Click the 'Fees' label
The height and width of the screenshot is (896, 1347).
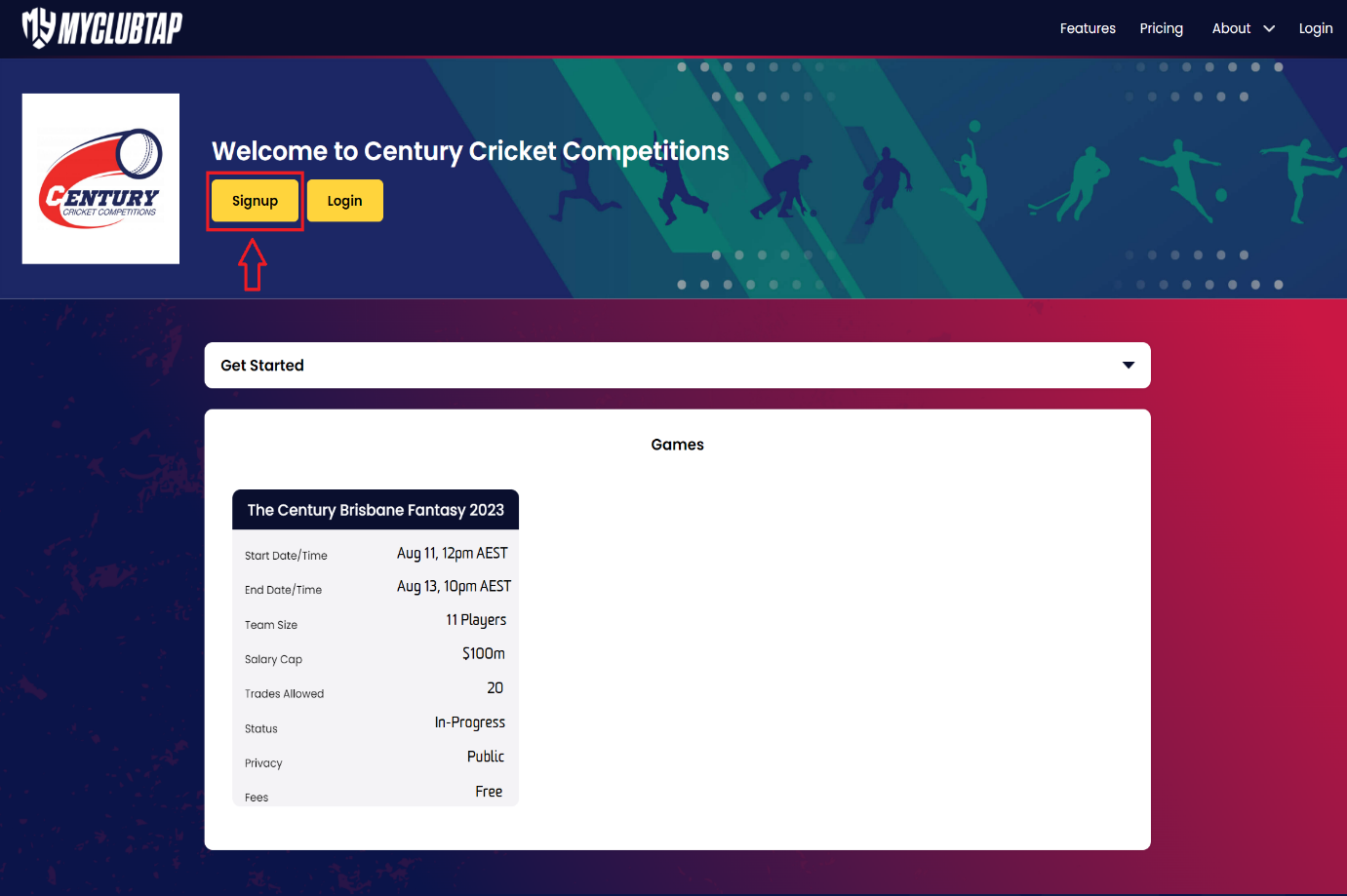tap(257, 798)
